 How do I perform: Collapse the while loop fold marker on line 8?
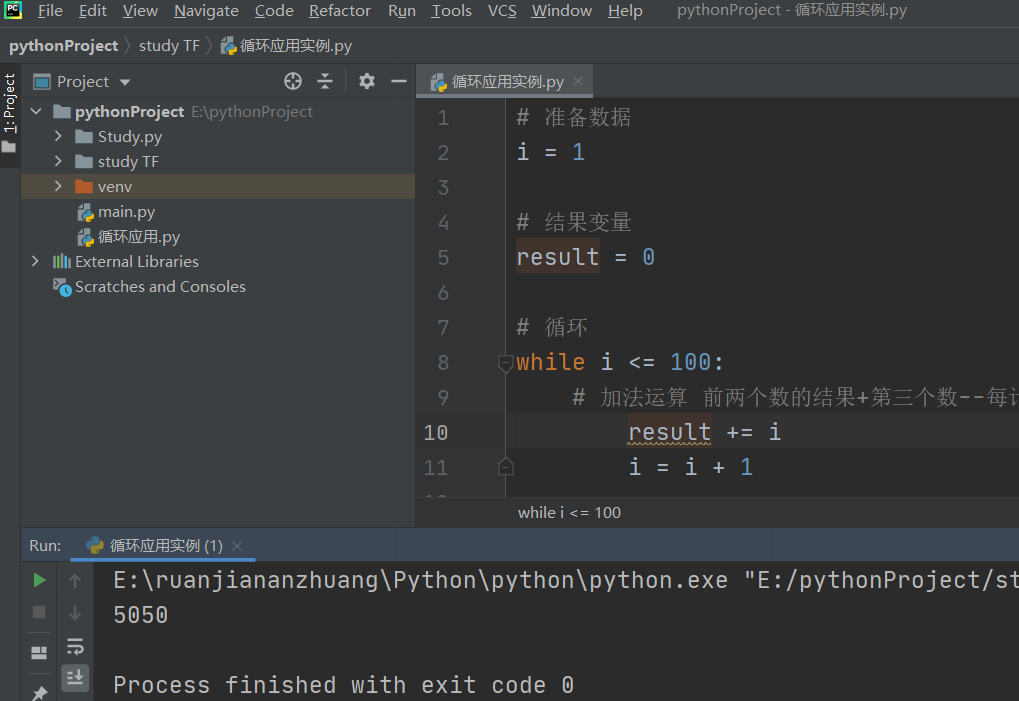tap(505, 363)
